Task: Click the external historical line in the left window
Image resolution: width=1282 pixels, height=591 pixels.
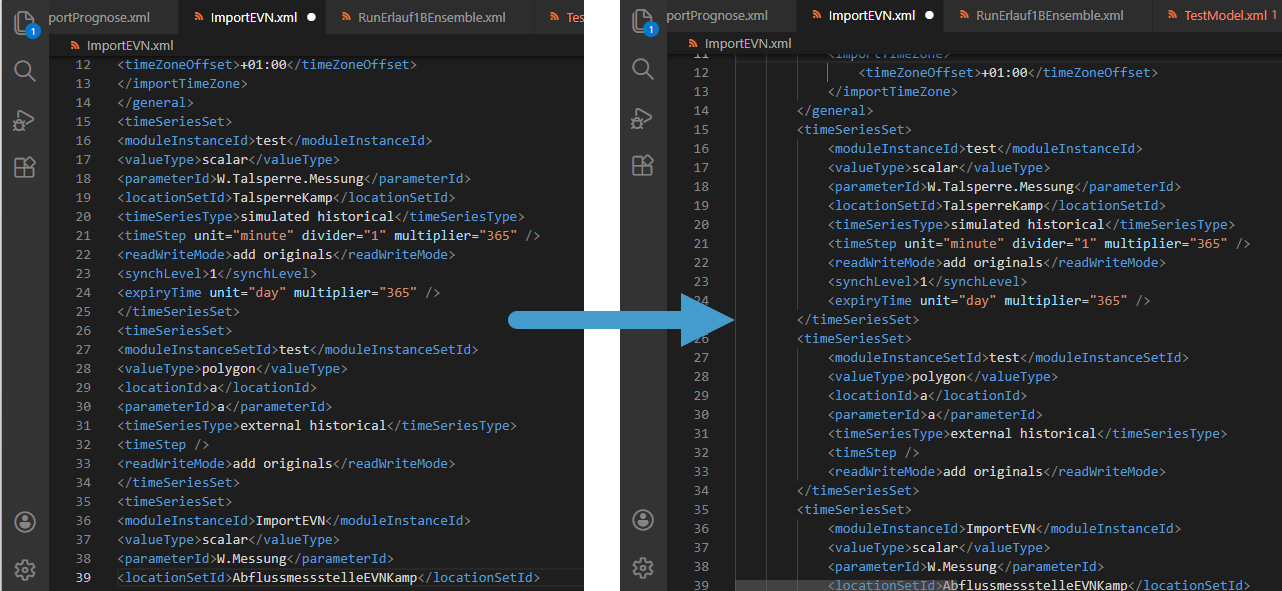Action: point(317,425)
